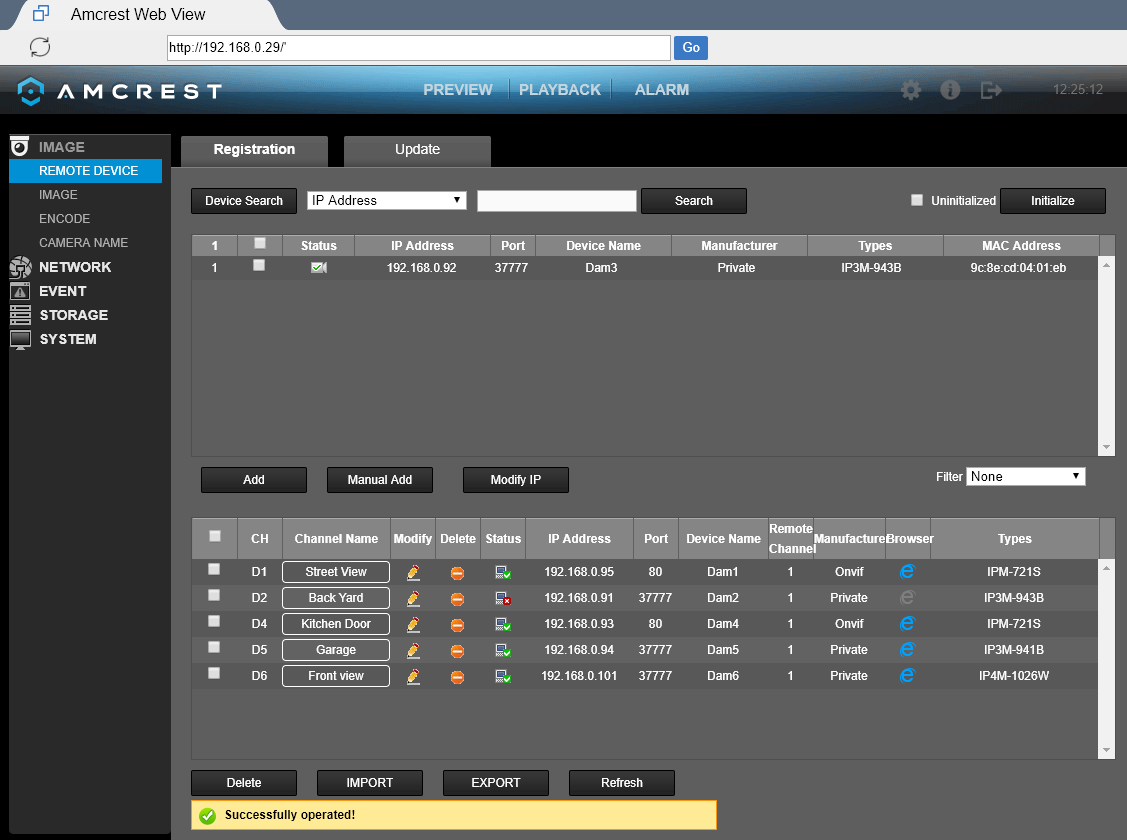Image resolution: width=1127 pixels, height=840 pixels.
Task: Delete the Front view channel icon
Action: [x=457, y=676]
